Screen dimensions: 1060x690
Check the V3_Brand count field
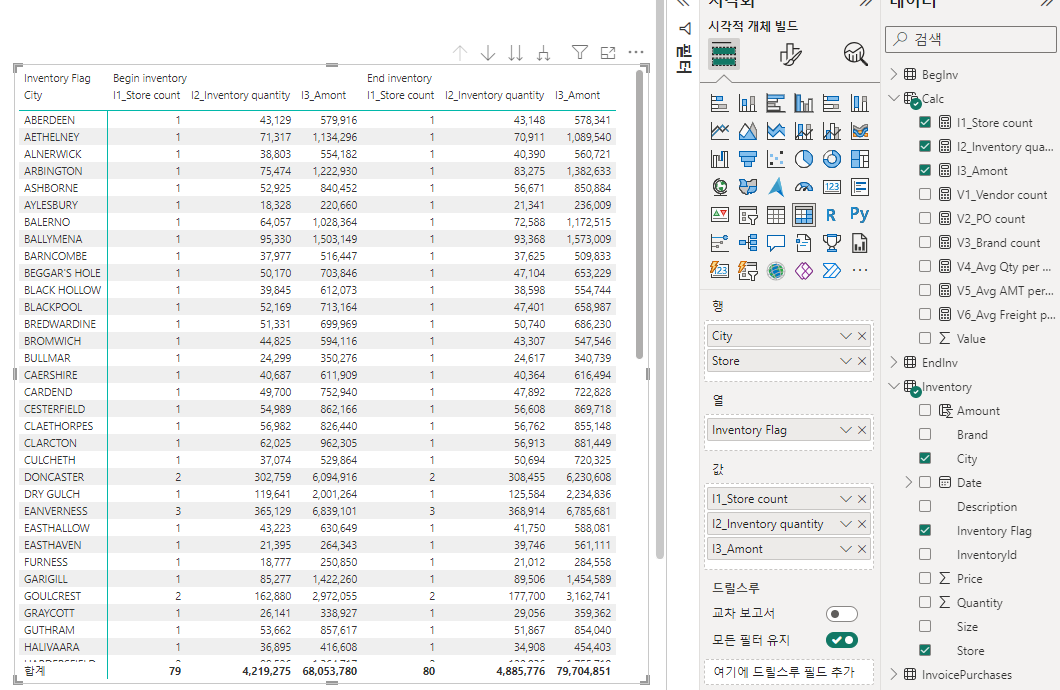point(925,242)
